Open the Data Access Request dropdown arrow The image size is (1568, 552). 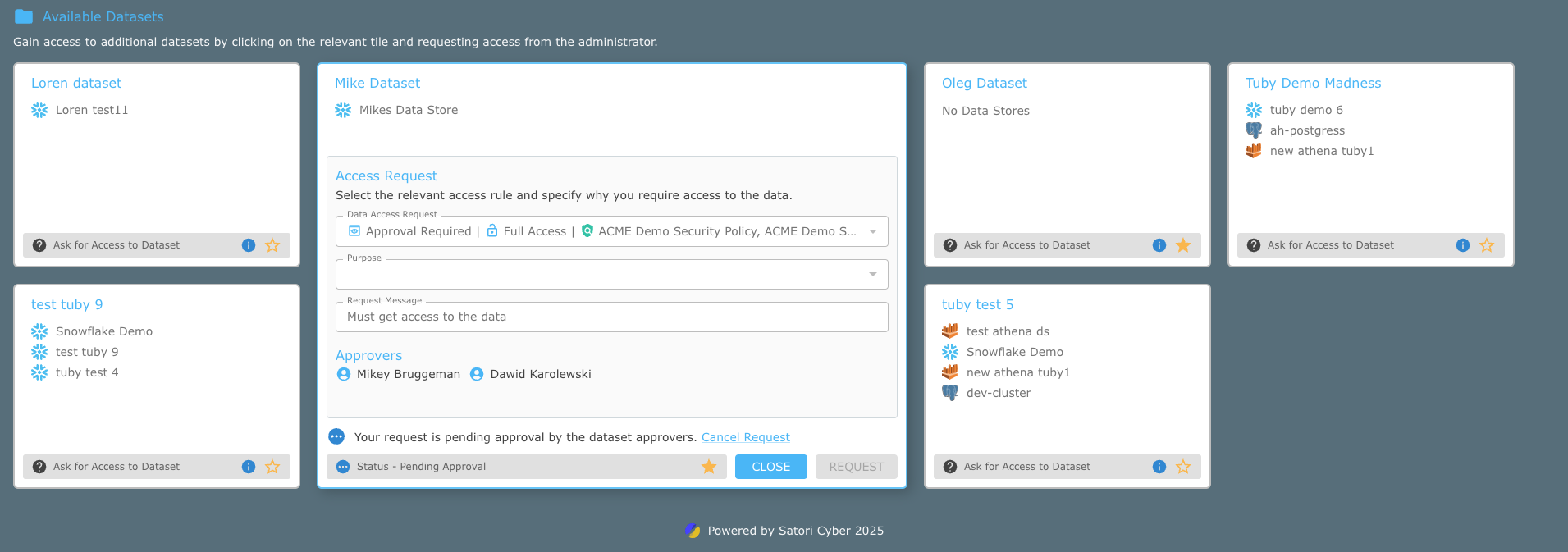(x=873, y=231)
